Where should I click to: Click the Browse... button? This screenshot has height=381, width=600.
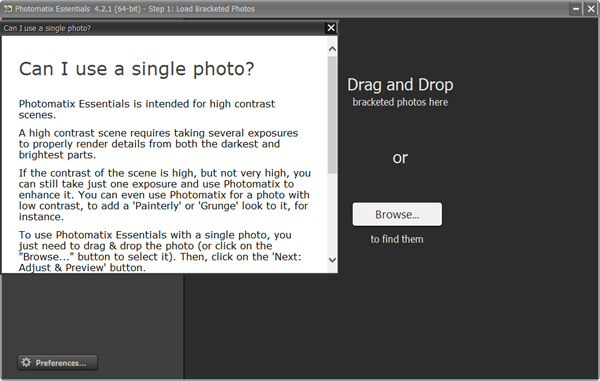point(397,214)
